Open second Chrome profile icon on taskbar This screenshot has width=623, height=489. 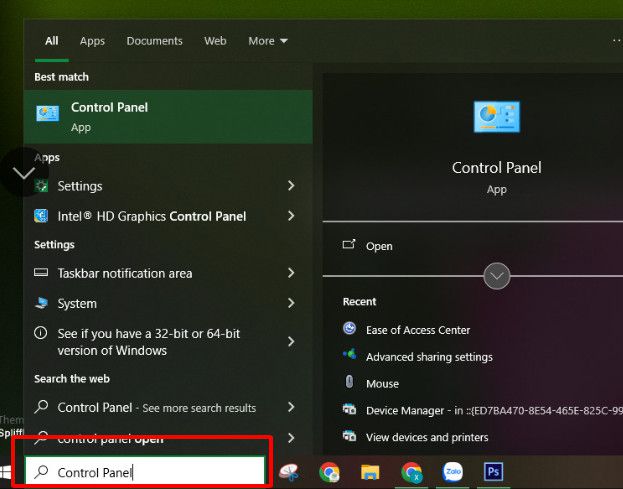412,472
